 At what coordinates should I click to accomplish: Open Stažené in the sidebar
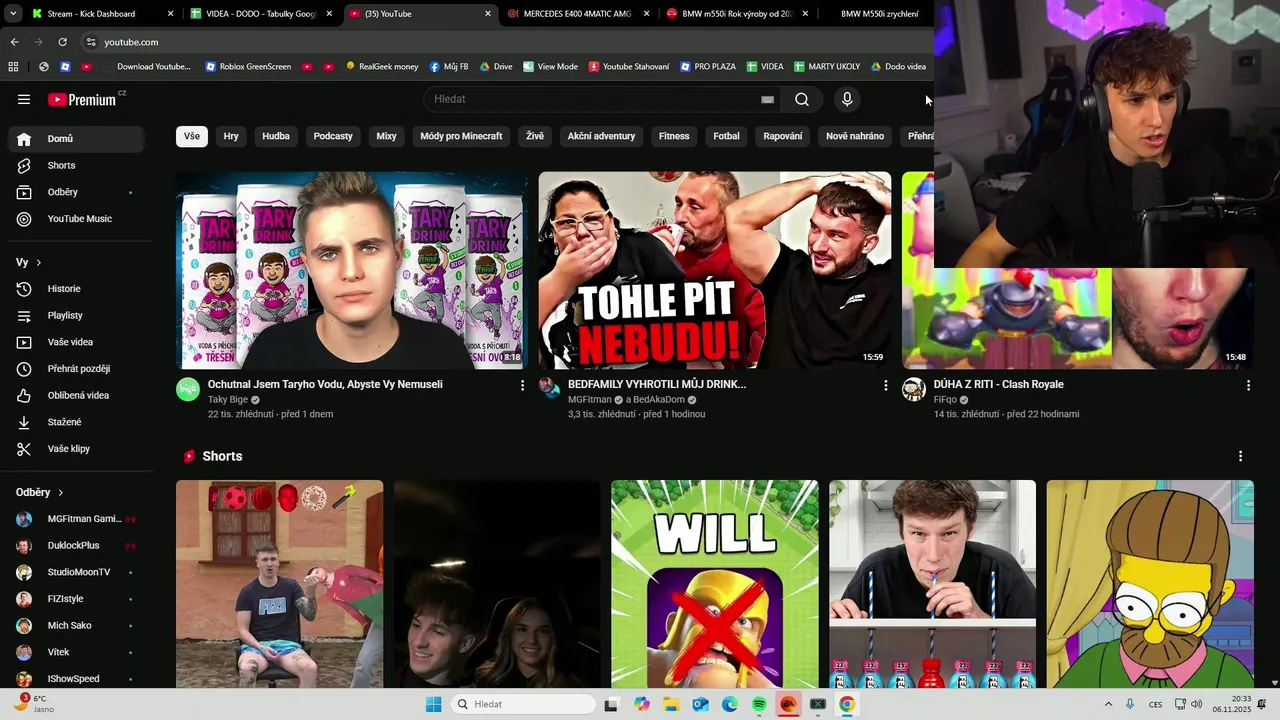coord(76,422)
